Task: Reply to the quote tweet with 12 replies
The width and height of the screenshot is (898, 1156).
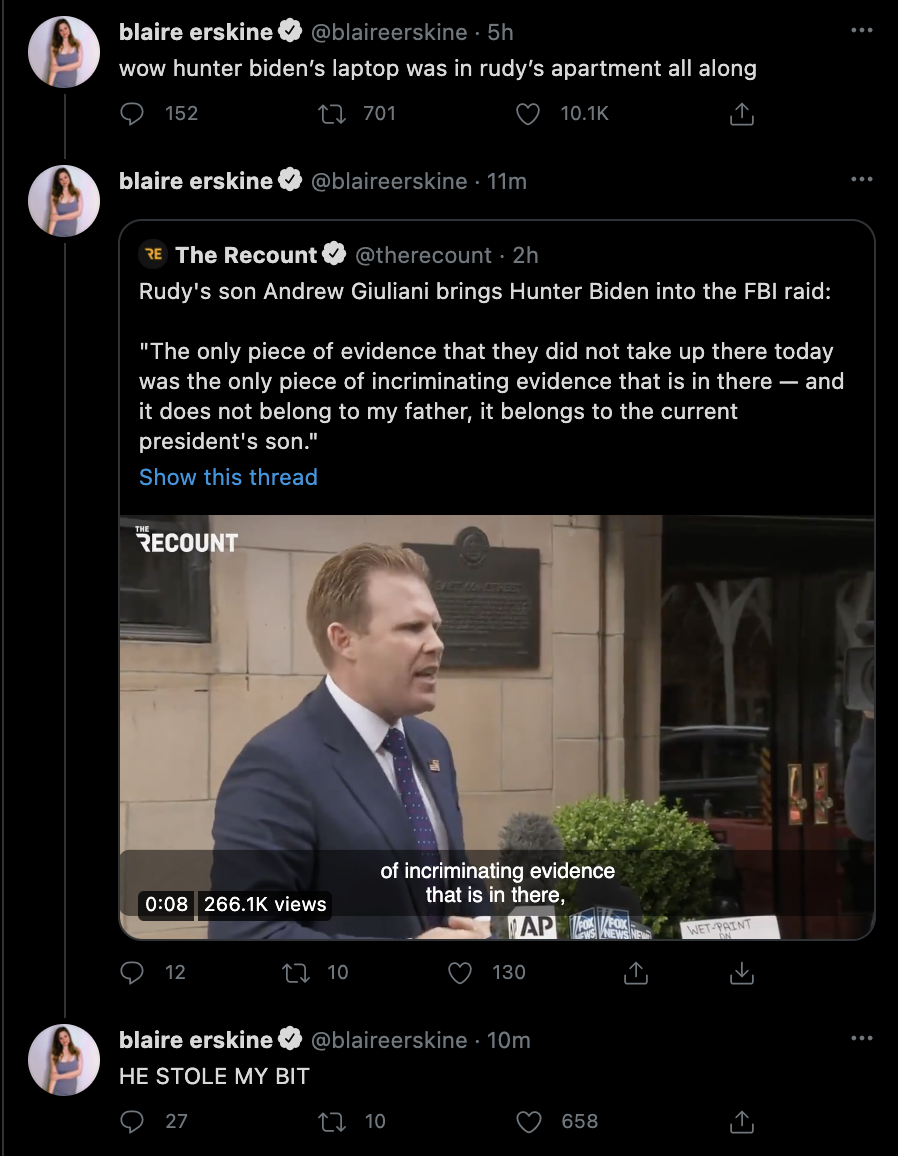Action: point(132,972)
